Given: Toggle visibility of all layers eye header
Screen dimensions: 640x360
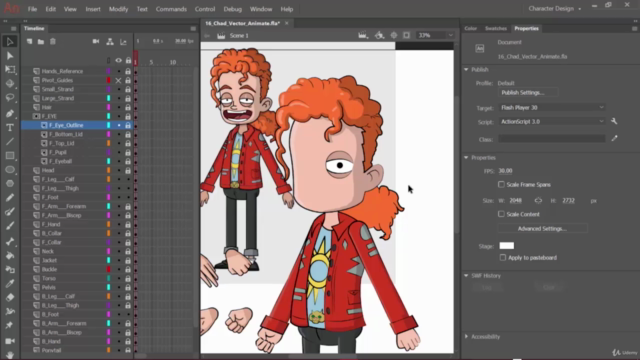Looking at the screenshot, I should pyautogui.click(x=118, y=60).
